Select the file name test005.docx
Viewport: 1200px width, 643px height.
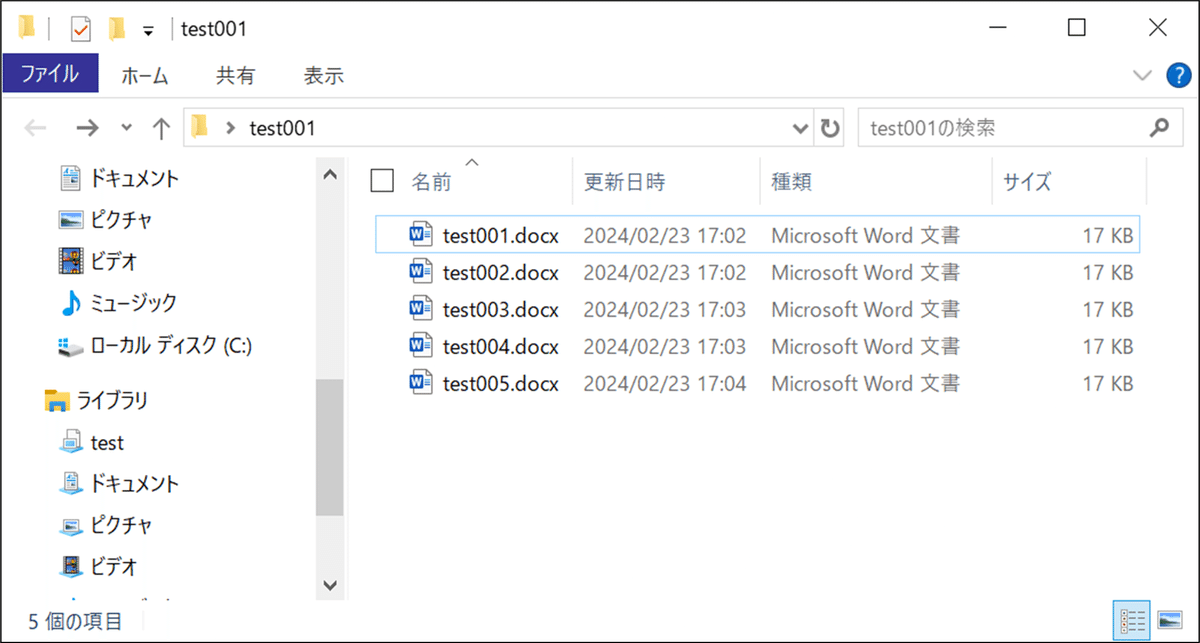click(501, 384)
